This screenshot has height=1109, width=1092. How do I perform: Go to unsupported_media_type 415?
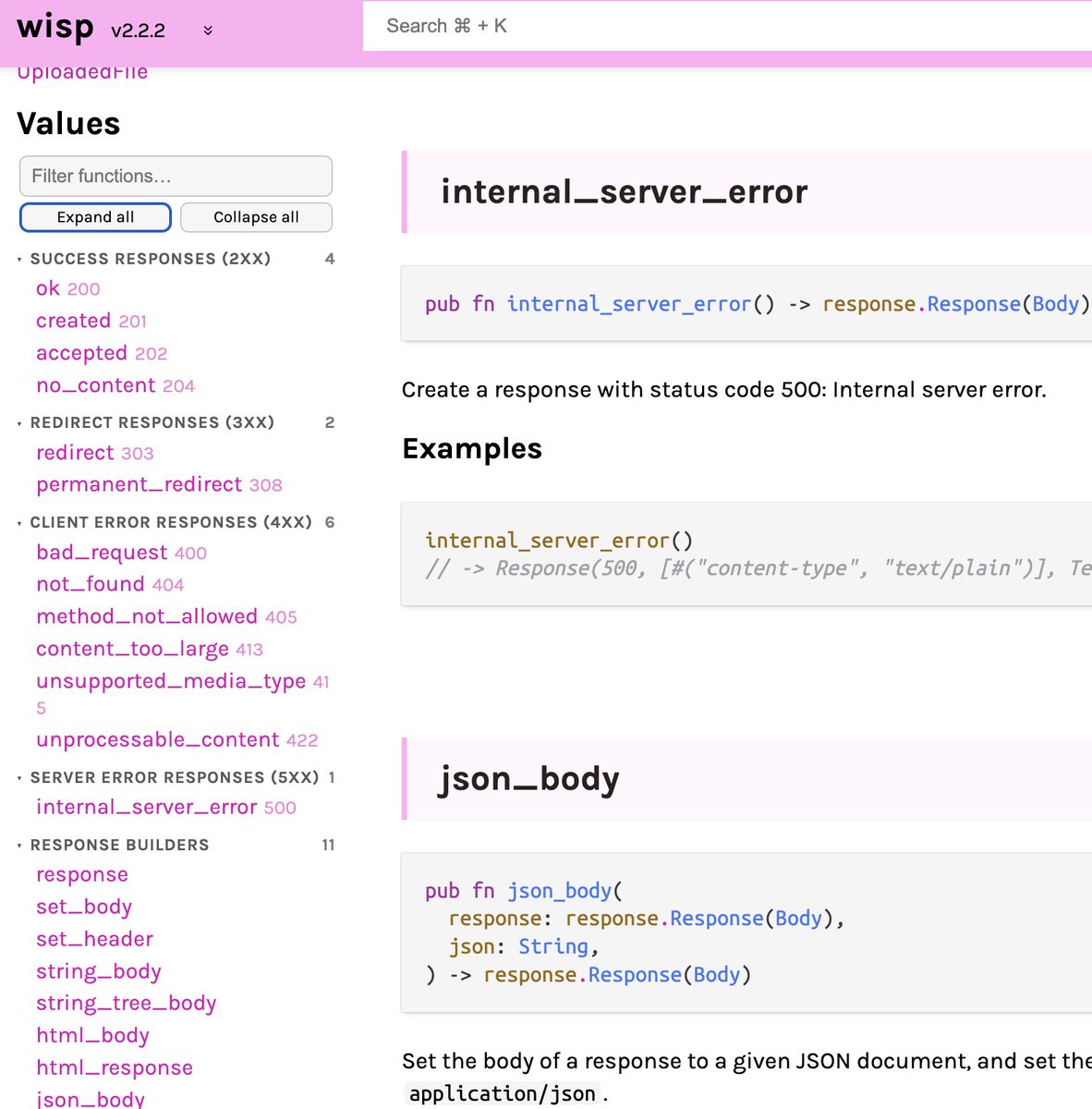tap(183, 693)
